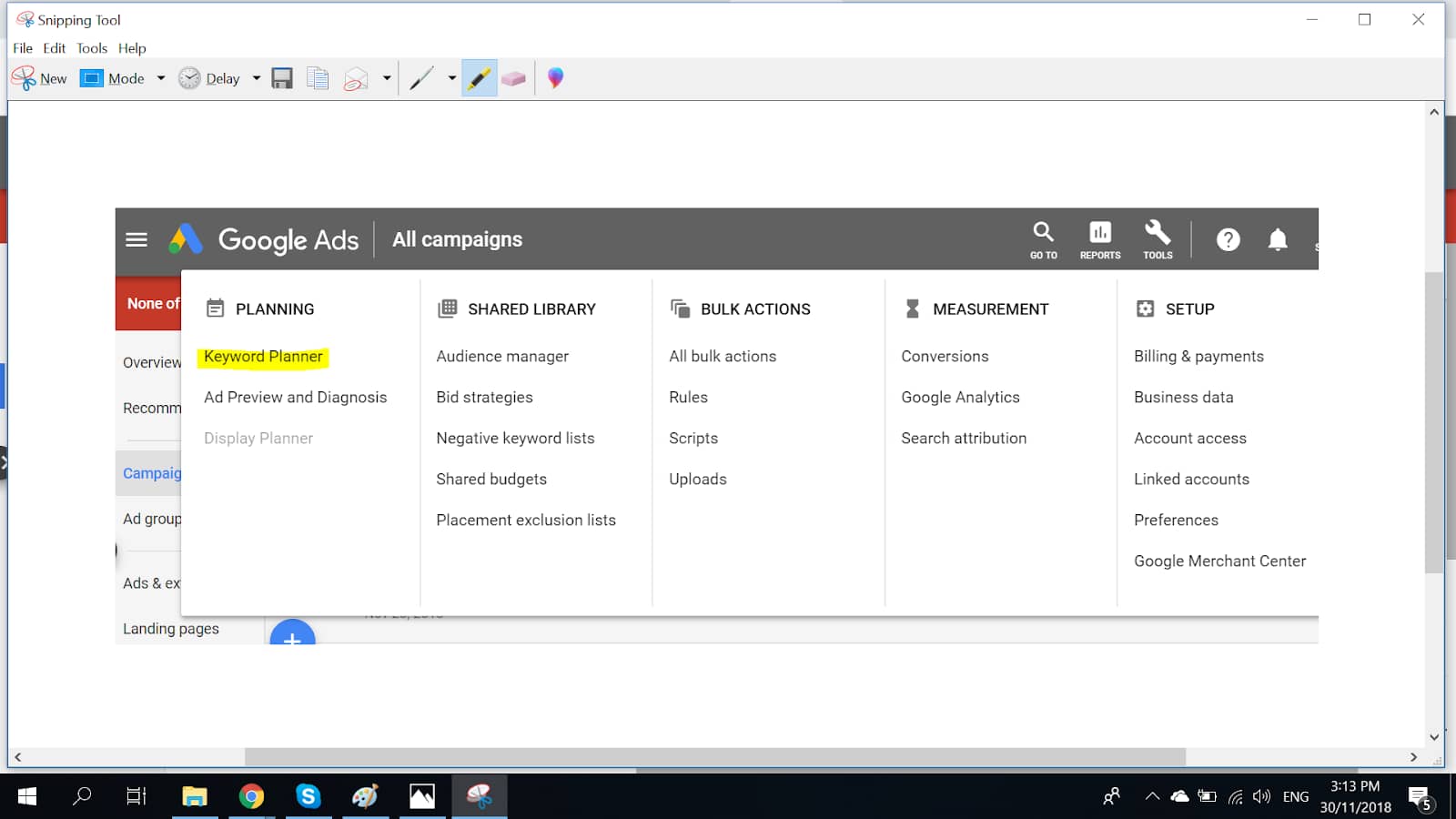
Task: Open Audience manager
Action: 502,357
